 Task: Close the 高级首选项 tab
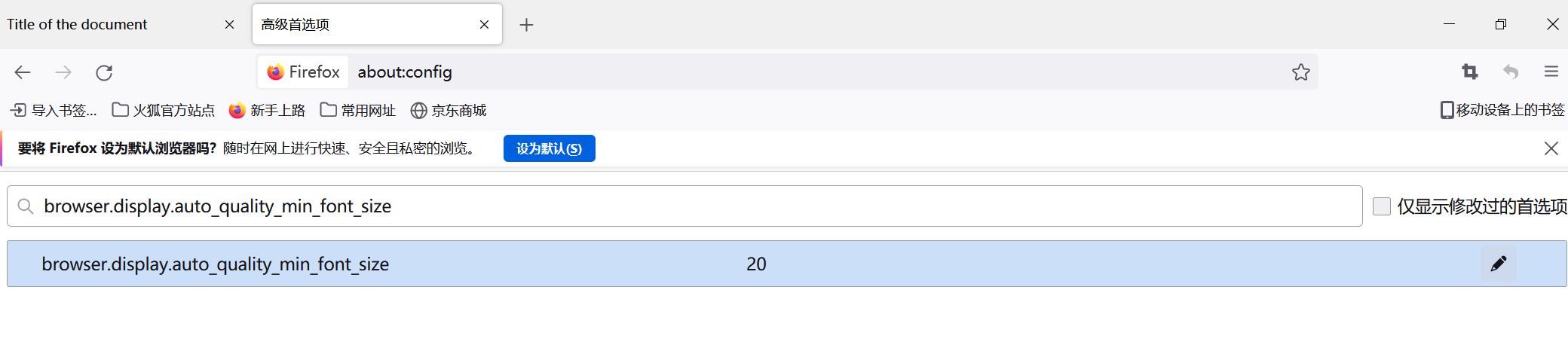click(484, 25)
